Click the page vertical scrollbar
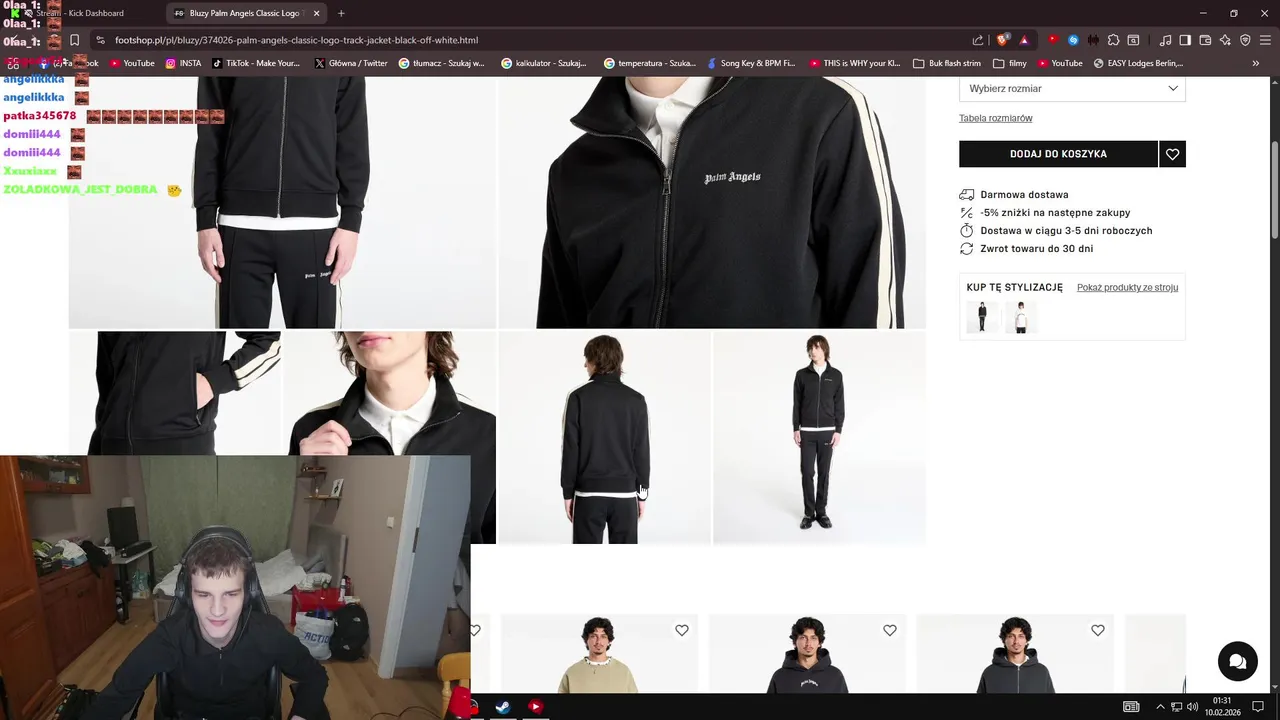This screenshot has height=720, width=1280. 1274,190
